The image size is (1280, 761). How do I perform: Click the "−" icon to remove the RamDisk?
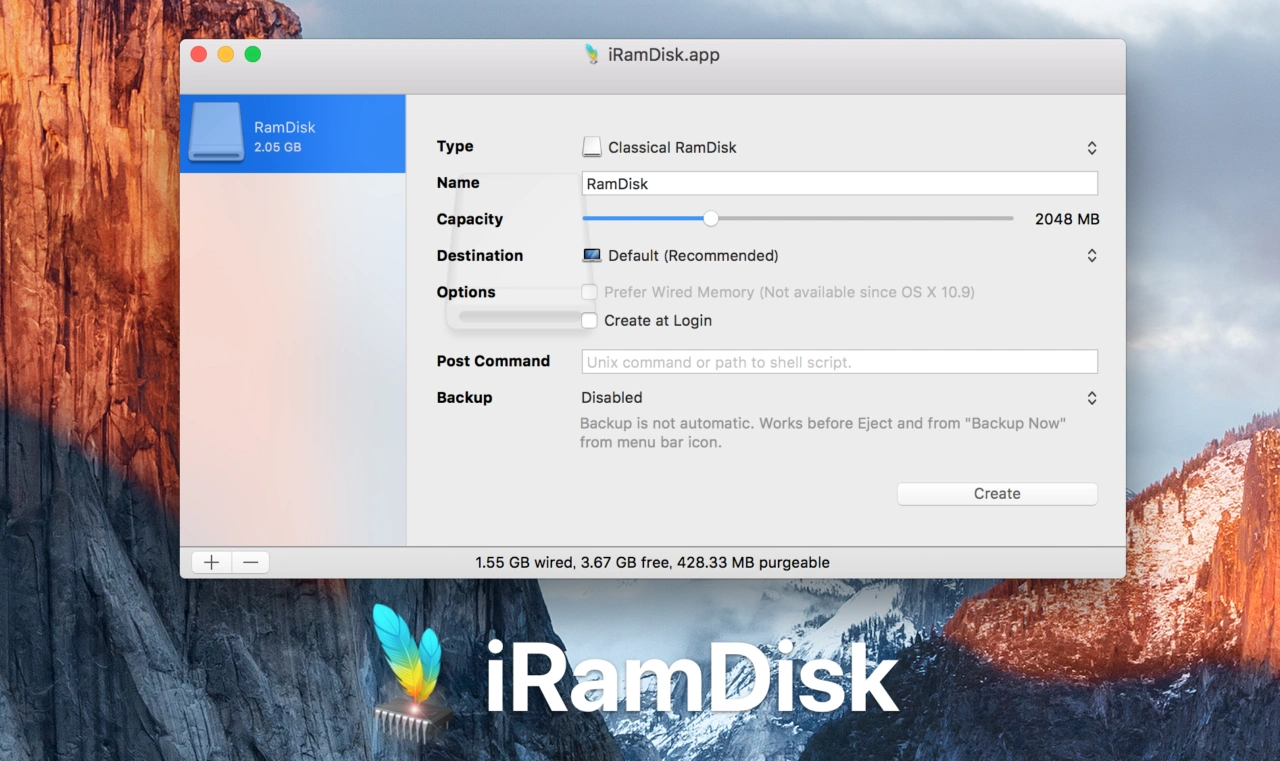point(250,561)
